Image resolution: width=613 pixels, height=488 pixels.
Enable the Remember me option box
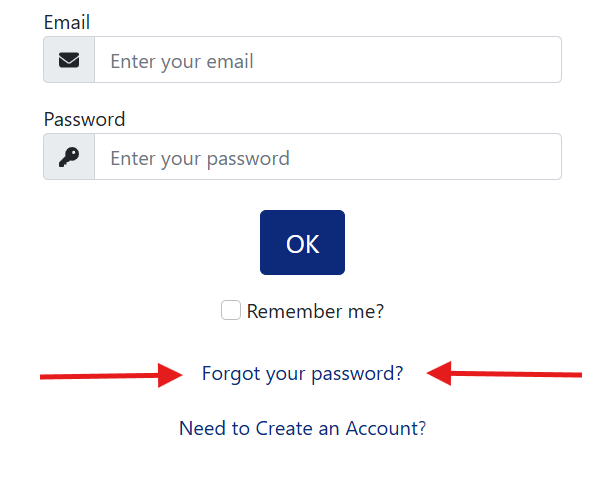(x=231, y=311)
